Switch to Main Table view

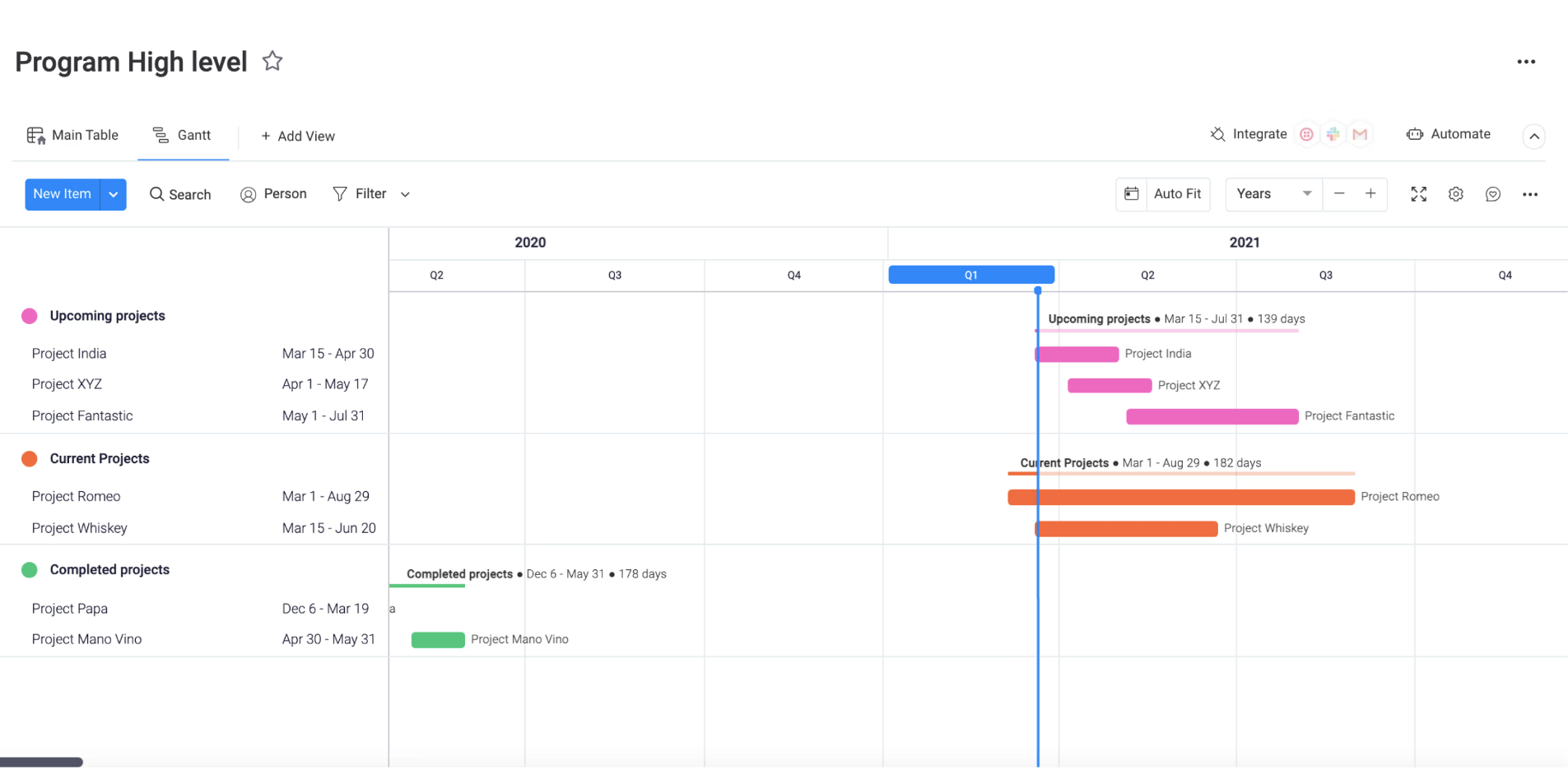[72, 135]
